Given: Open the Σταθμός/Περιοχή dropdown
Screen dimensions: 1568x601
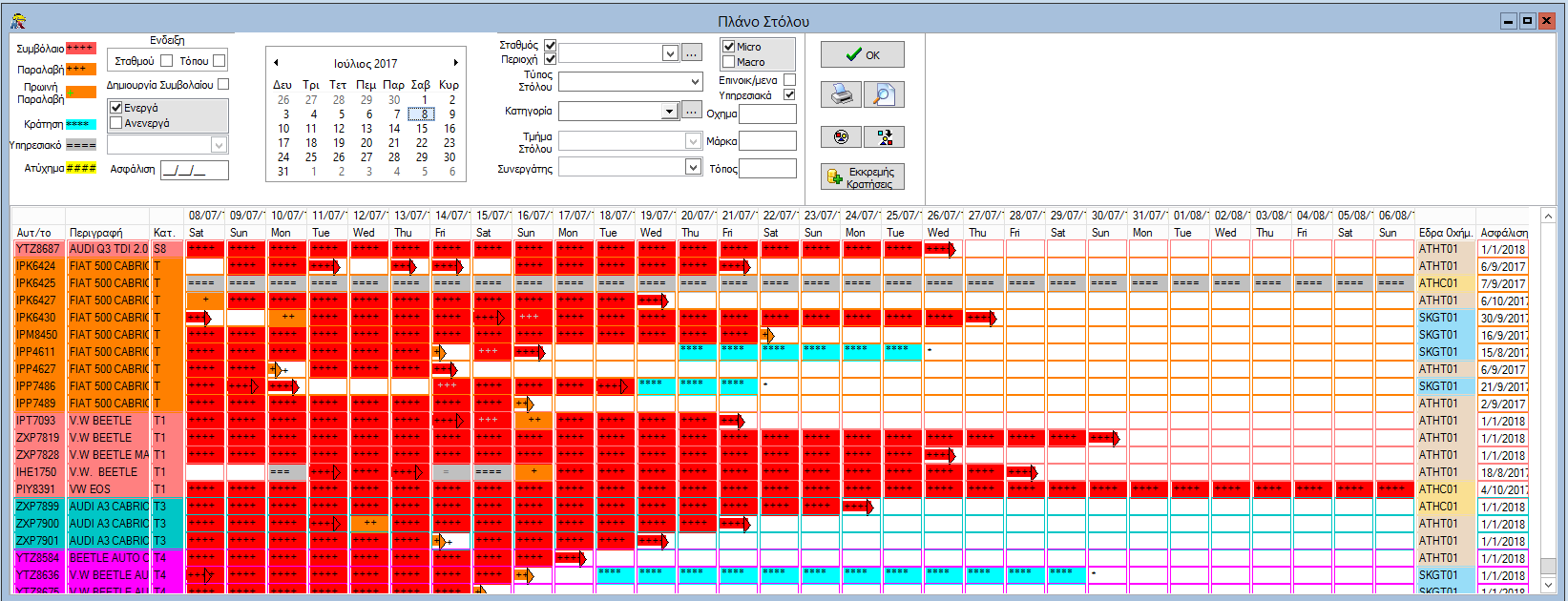Looking at the screenshot, I should point(670,53).
